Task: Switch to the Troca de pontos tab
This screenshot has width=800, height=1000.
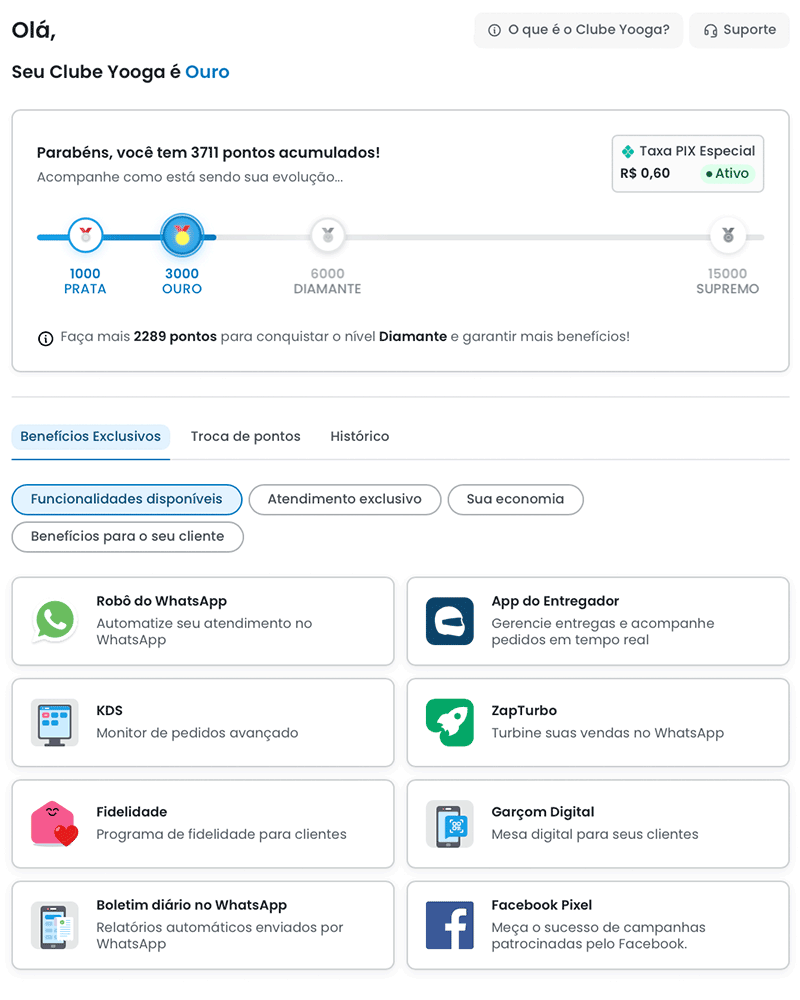Action: (x=245, y=437)
